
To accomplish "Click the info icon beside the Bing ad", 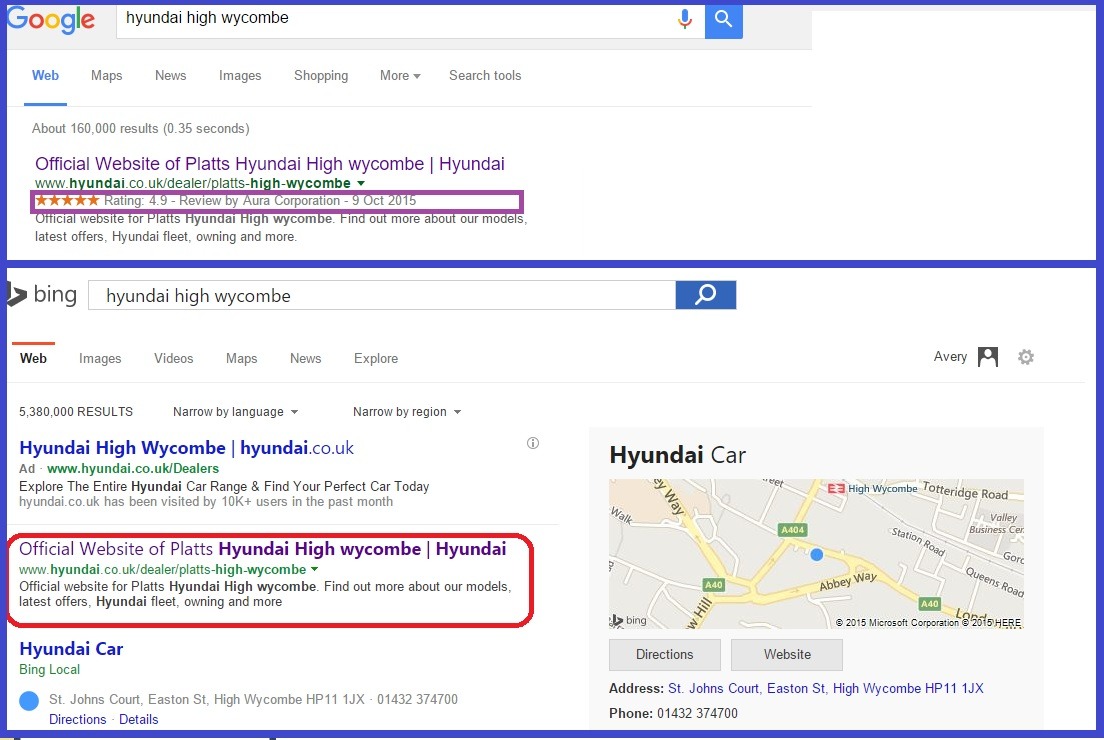I will pos(533,443).
